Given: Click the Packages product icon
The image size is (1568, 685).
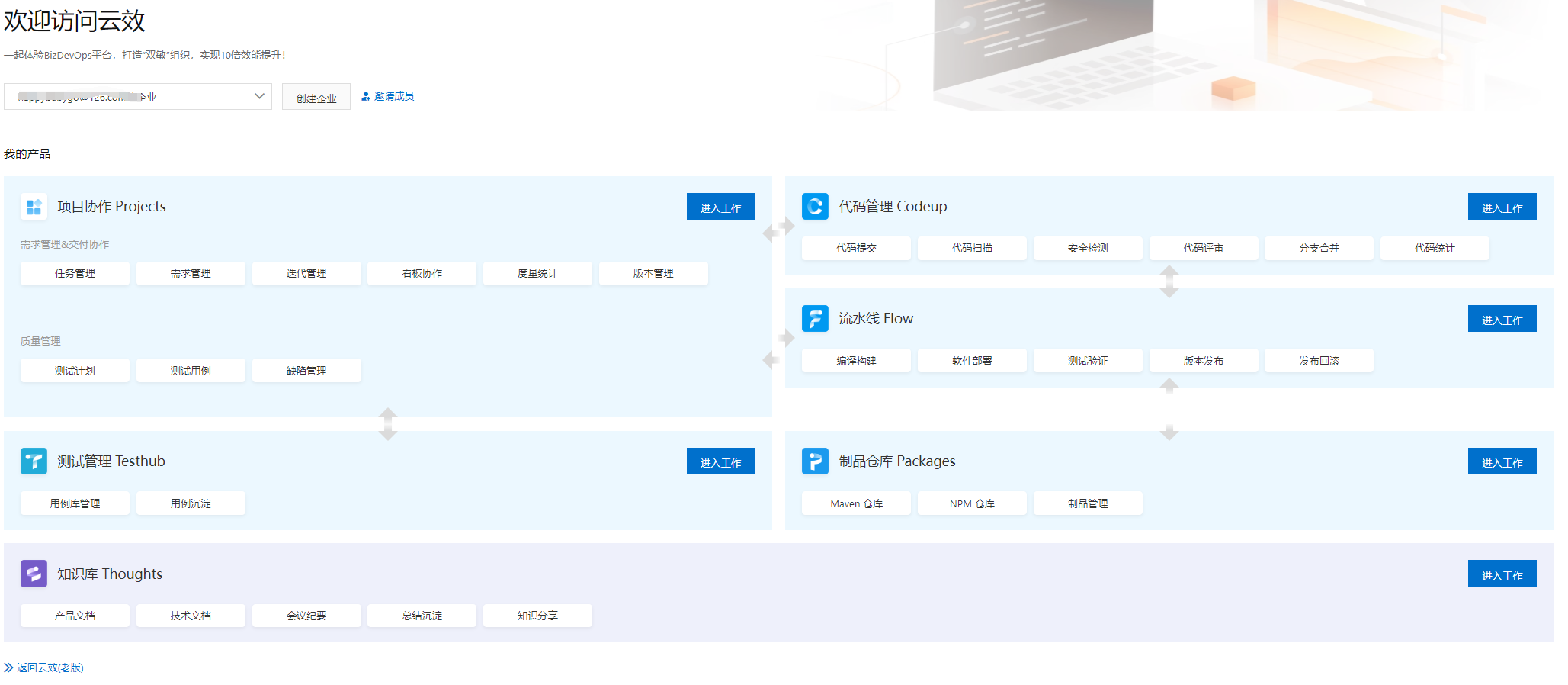Looking at the screenshot, I should [815, 461].
